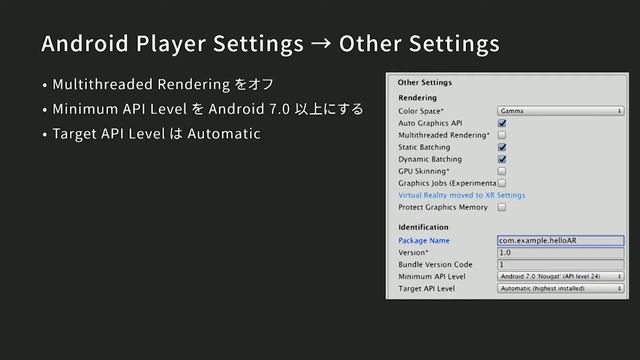640x360 pixels.
Task: Open the Target API Level dropdown
Action: tap(560, 288)
